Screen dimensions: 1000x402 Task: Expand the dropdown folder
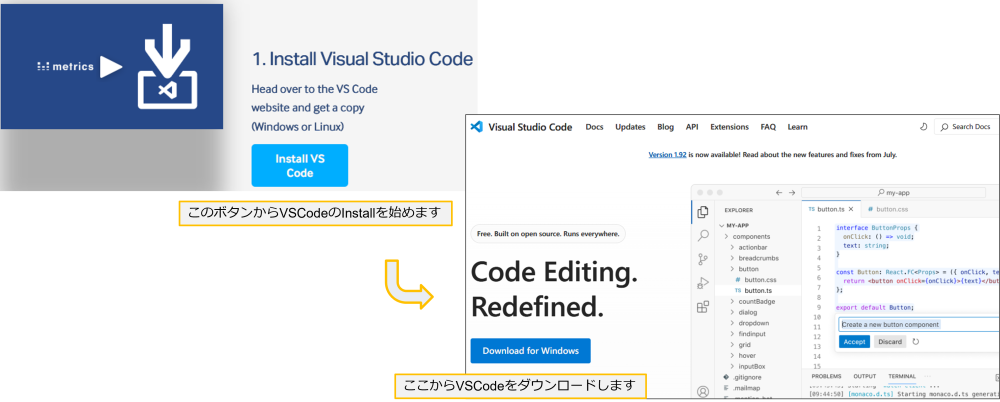(x=753, y=323)
